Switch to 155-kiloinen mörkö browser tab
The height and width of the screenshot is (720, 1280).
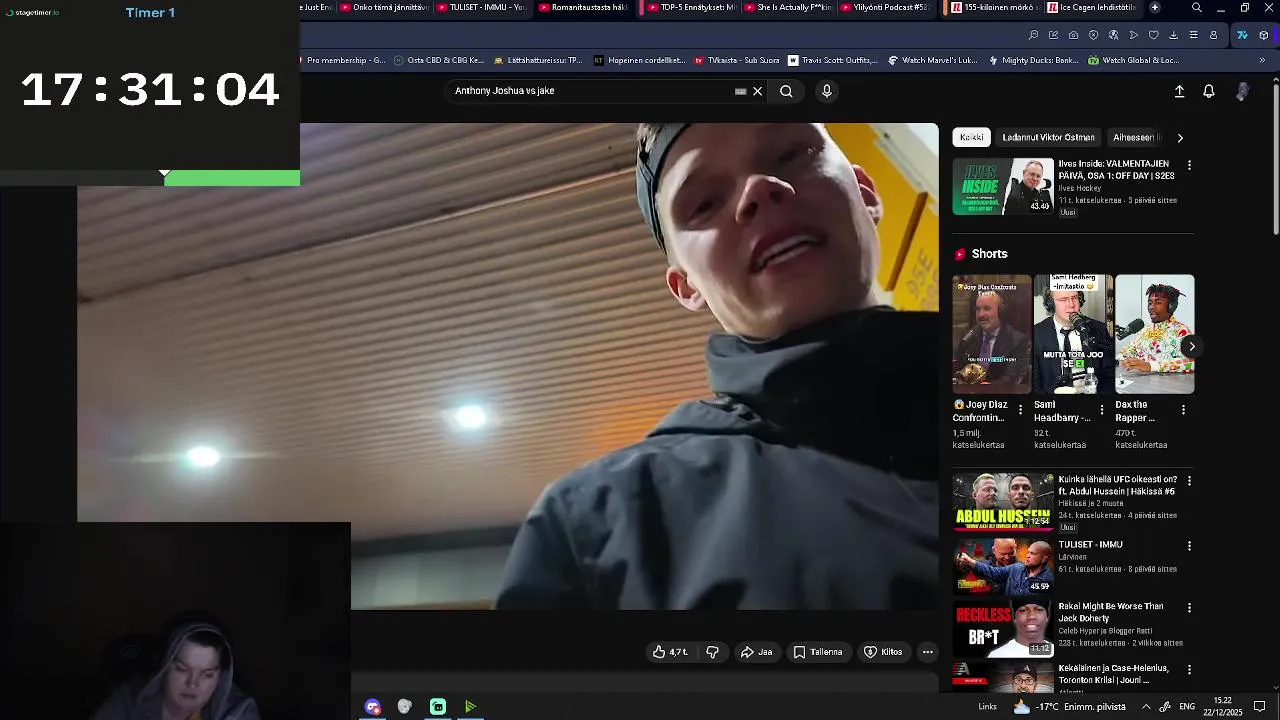point(994,7)
